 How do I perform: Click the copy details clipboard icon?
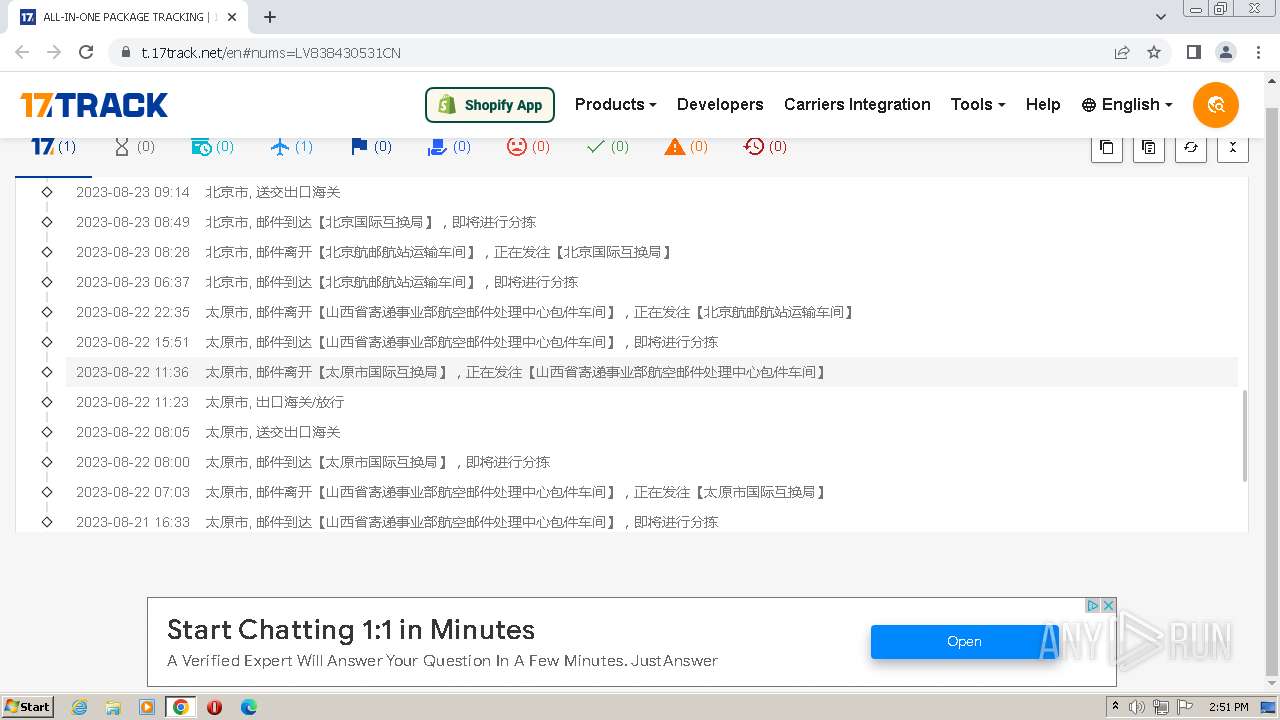1148,147
